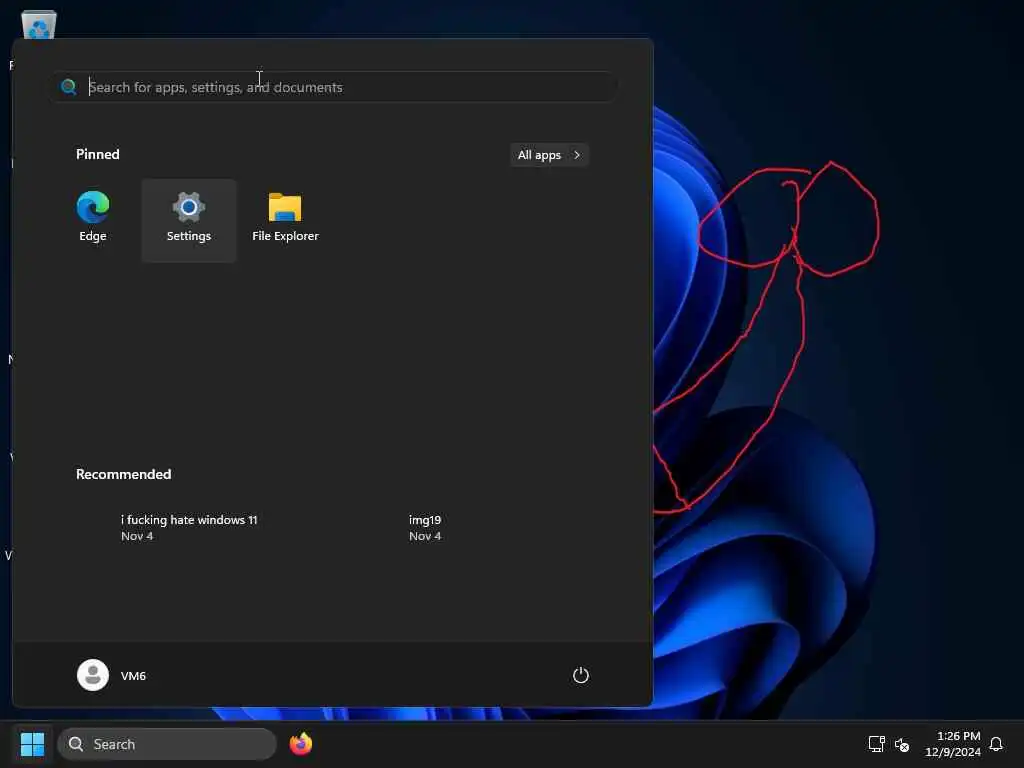This screenshot has height=768, width=1024.
Task: Click the VM6 profile avatar icon
Action: 93,675
